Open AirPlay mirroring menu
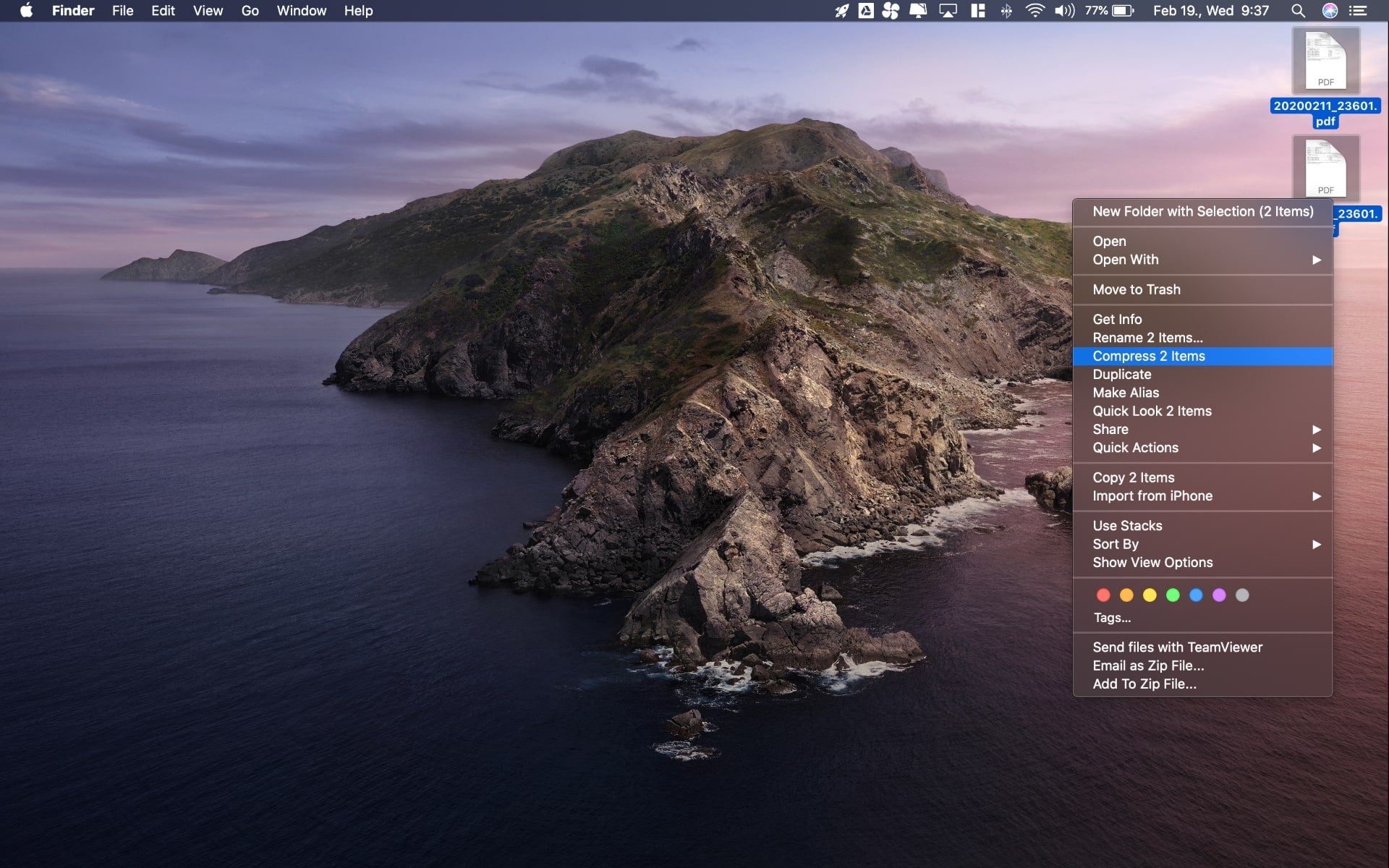Image resolution: width=1389 pixels, height=868 pixels. tap(948, 11)
